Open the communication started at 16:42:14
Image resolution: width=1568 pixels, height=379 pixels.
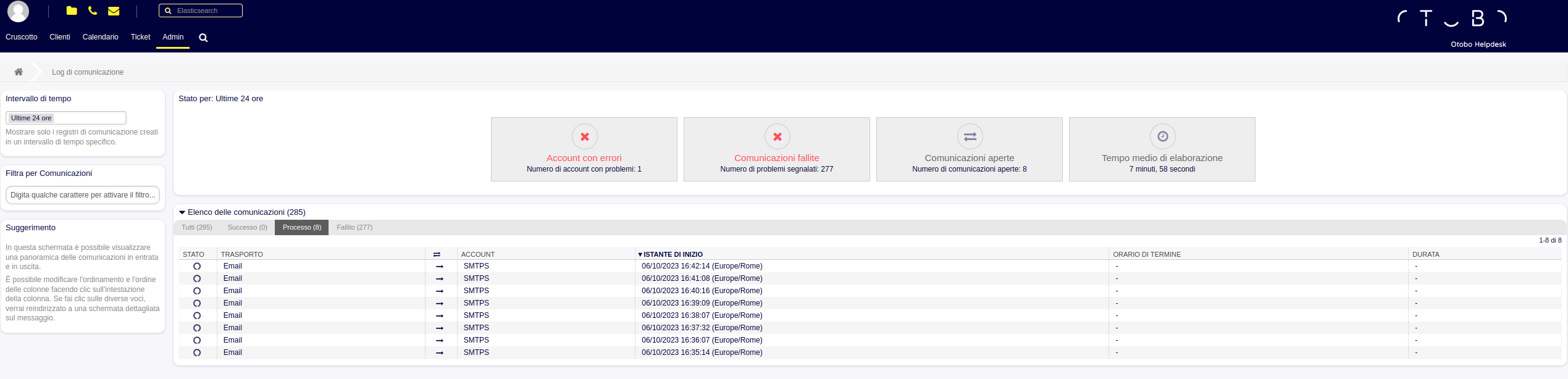pyautogui.click(x=702, y=266)
